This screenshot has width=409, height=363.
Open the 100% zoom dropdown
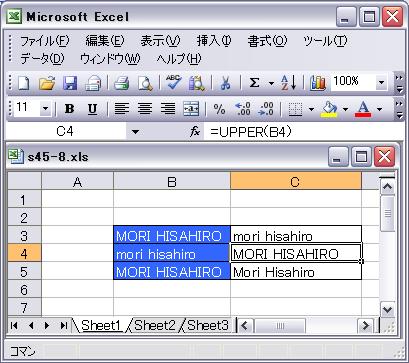(x=382, y=83)
